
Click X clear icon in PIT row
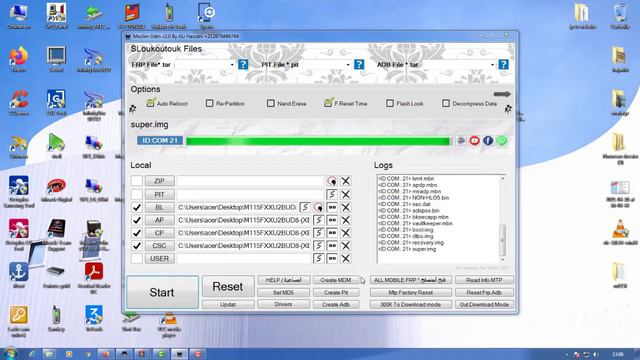(x=345, y=194)
